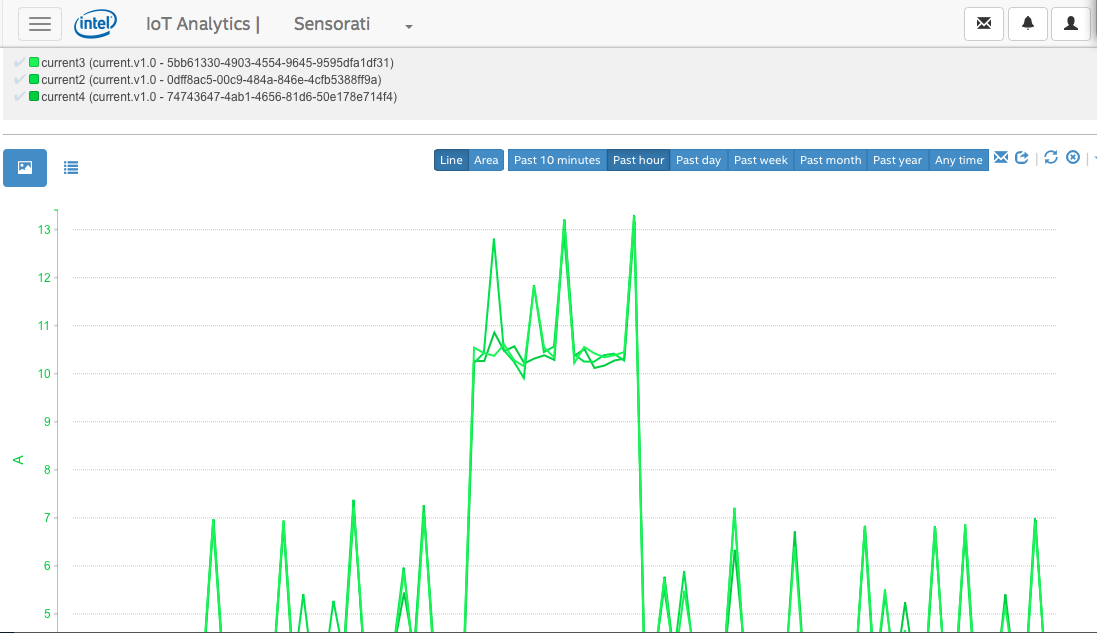Image resolution: width=1097 pixels, height=633 pixels.
Task: Toggle the current4 series checkmark
Action: [x=19, y=96]
